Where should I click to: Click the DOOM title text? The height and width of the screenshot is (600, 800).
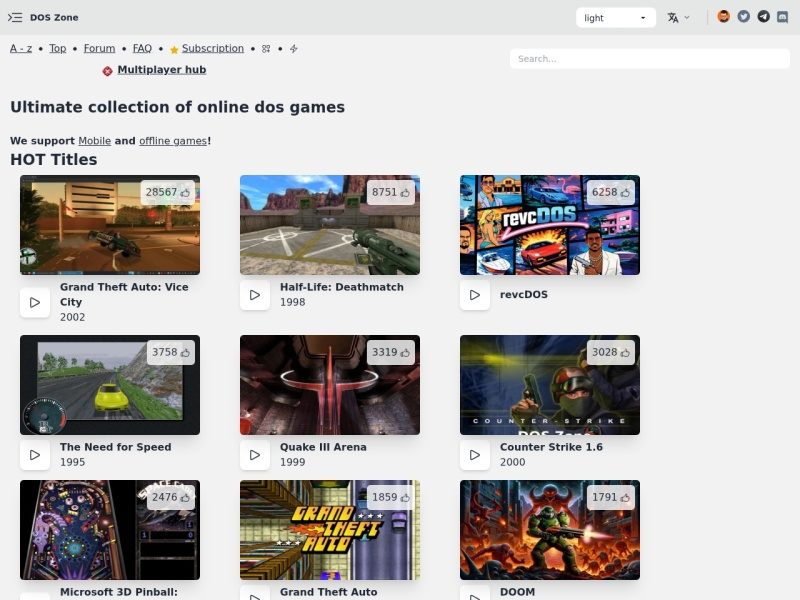point(517,592)
